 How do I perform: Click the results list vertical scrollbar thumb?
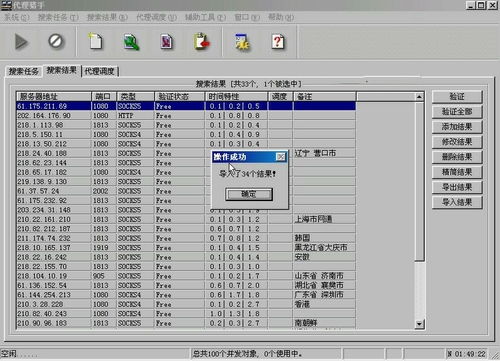coord(419,182)
